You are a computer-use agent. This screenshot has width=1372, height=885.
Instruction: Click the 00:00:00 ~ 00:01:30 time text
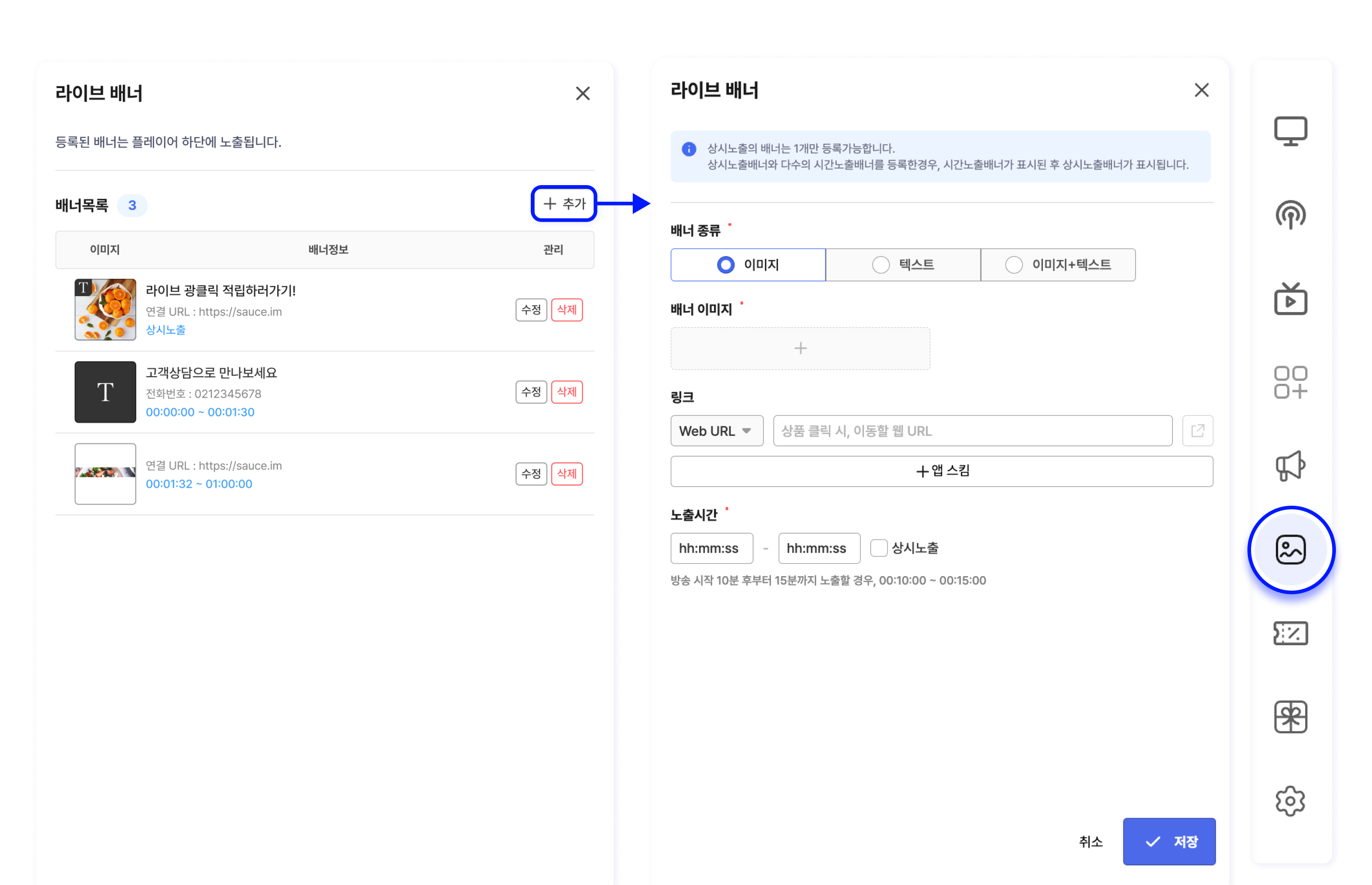(200, 412)
